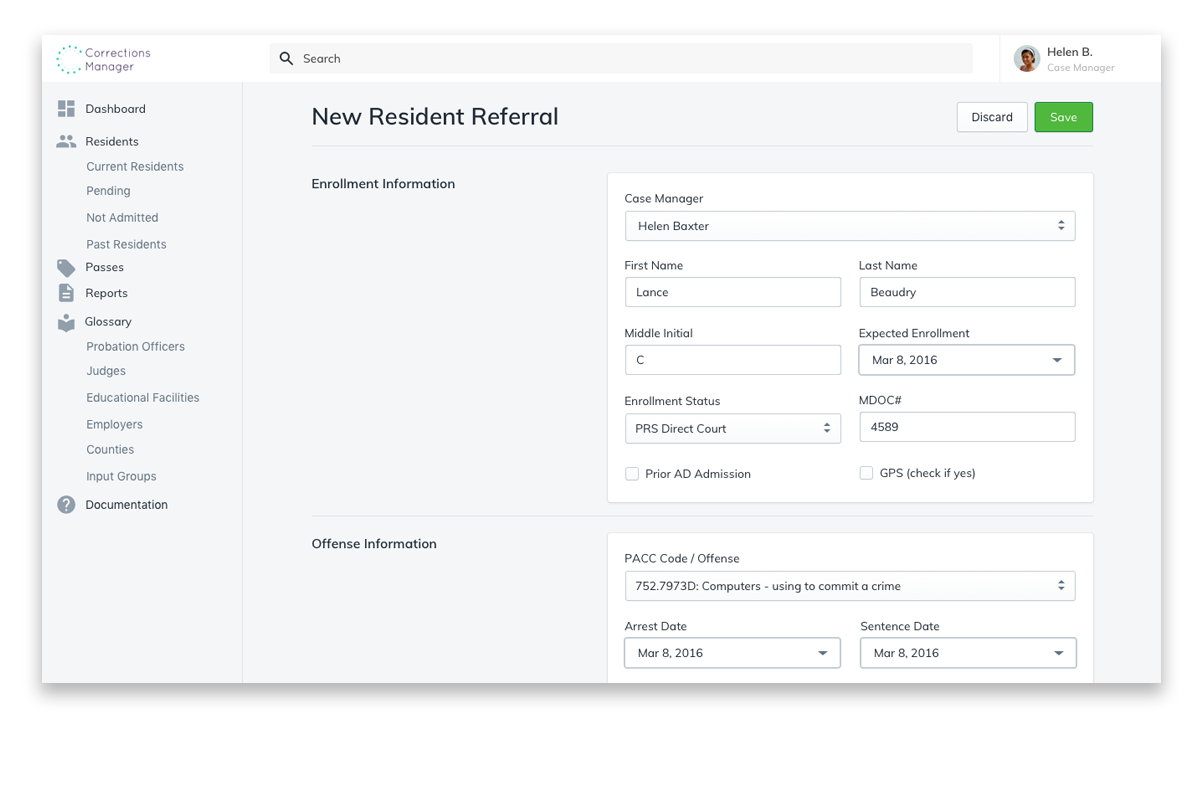1200x800 pixels.
Task: Open the Enrollment Status dropdown
Action: 733,428
